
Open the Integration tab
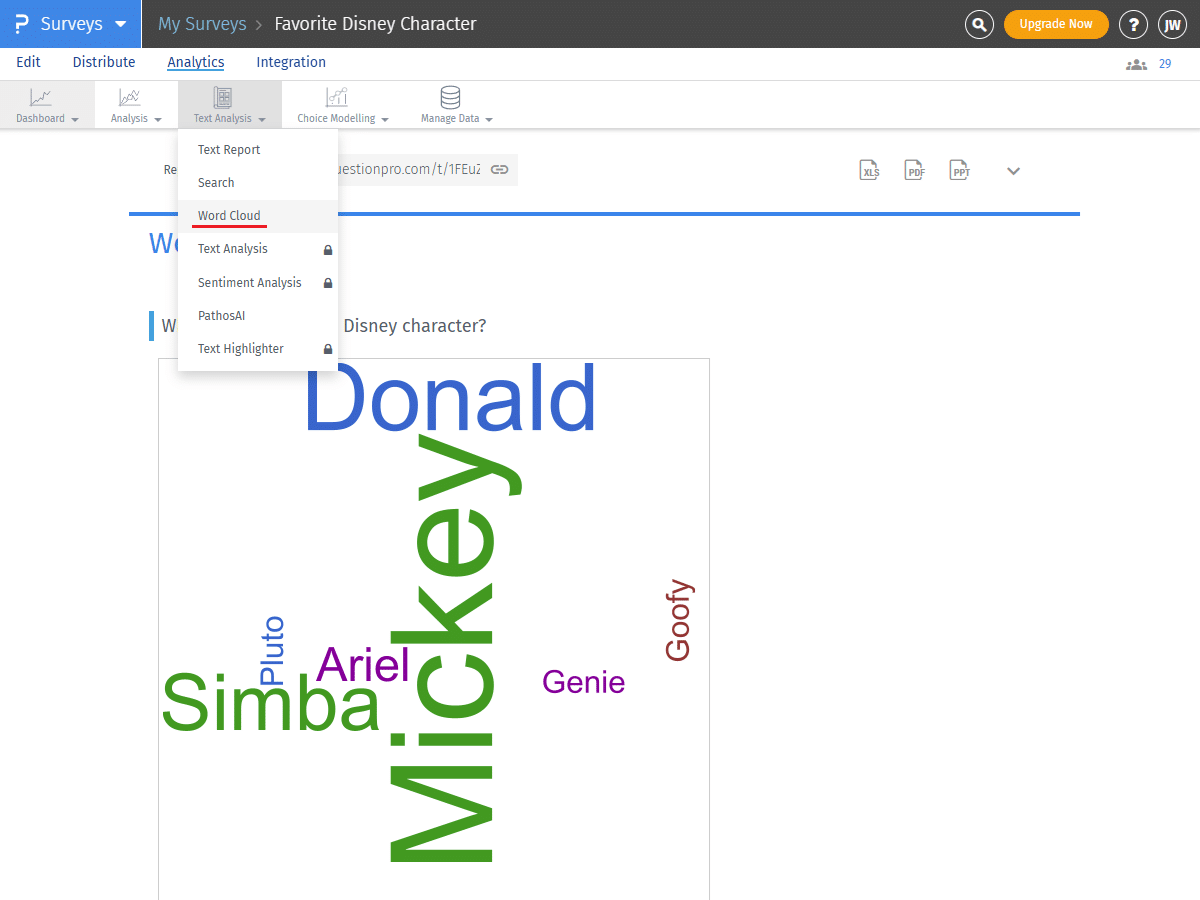tap(290, 62)
